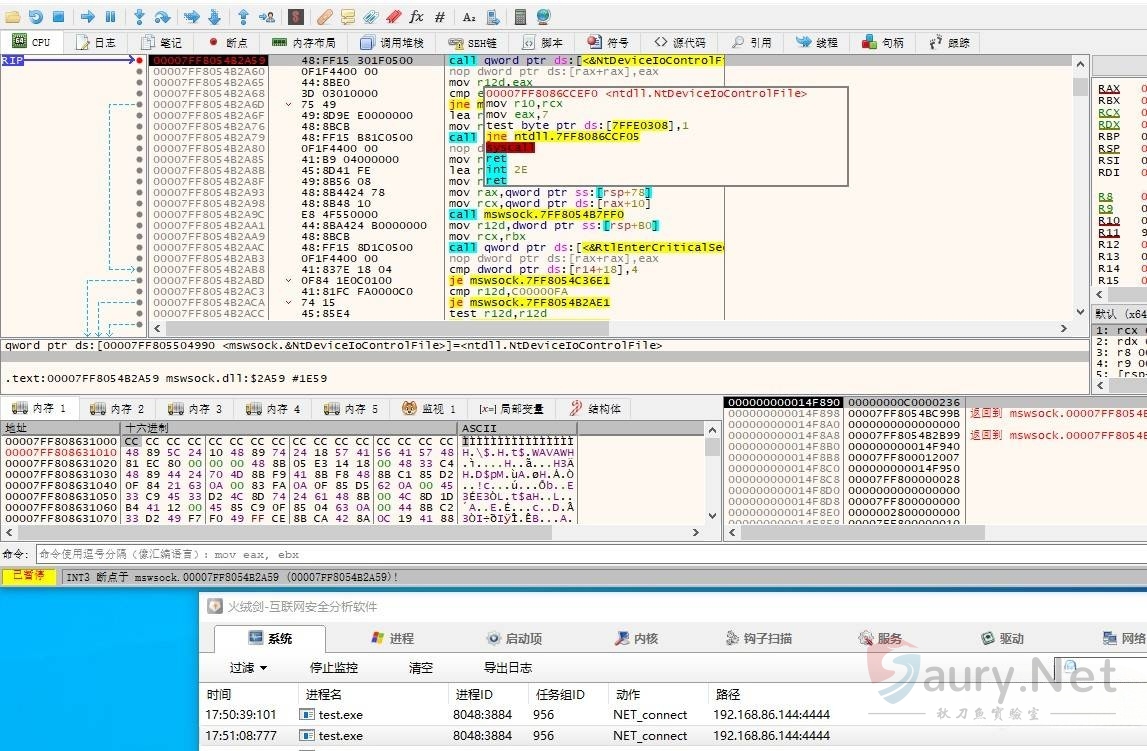
Task: Click the step over icon
Action: pyautogui.click(x=163, y=17)
